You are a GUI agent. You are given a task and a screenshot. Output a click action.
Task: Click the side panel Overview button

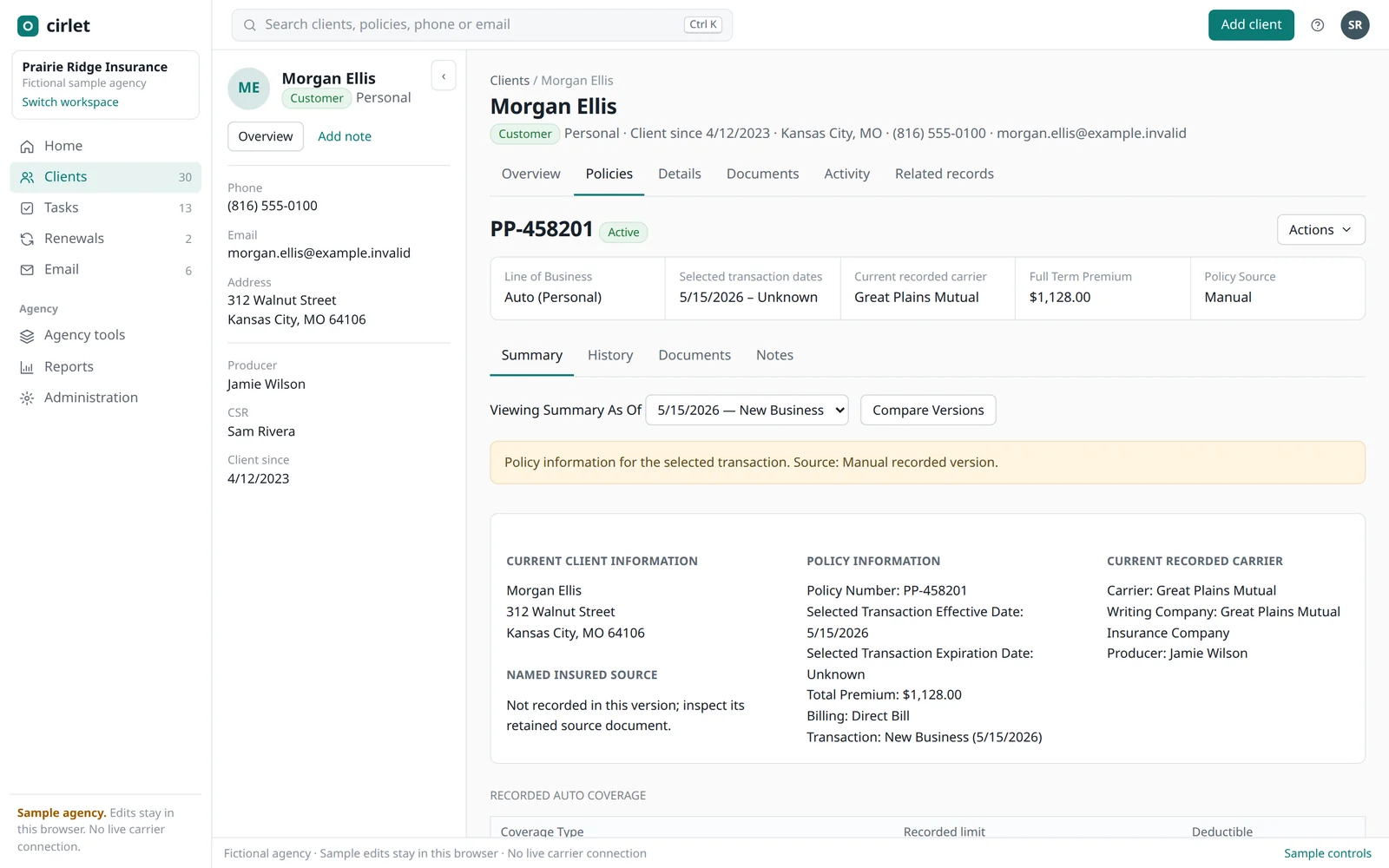(x=266, y=136)
